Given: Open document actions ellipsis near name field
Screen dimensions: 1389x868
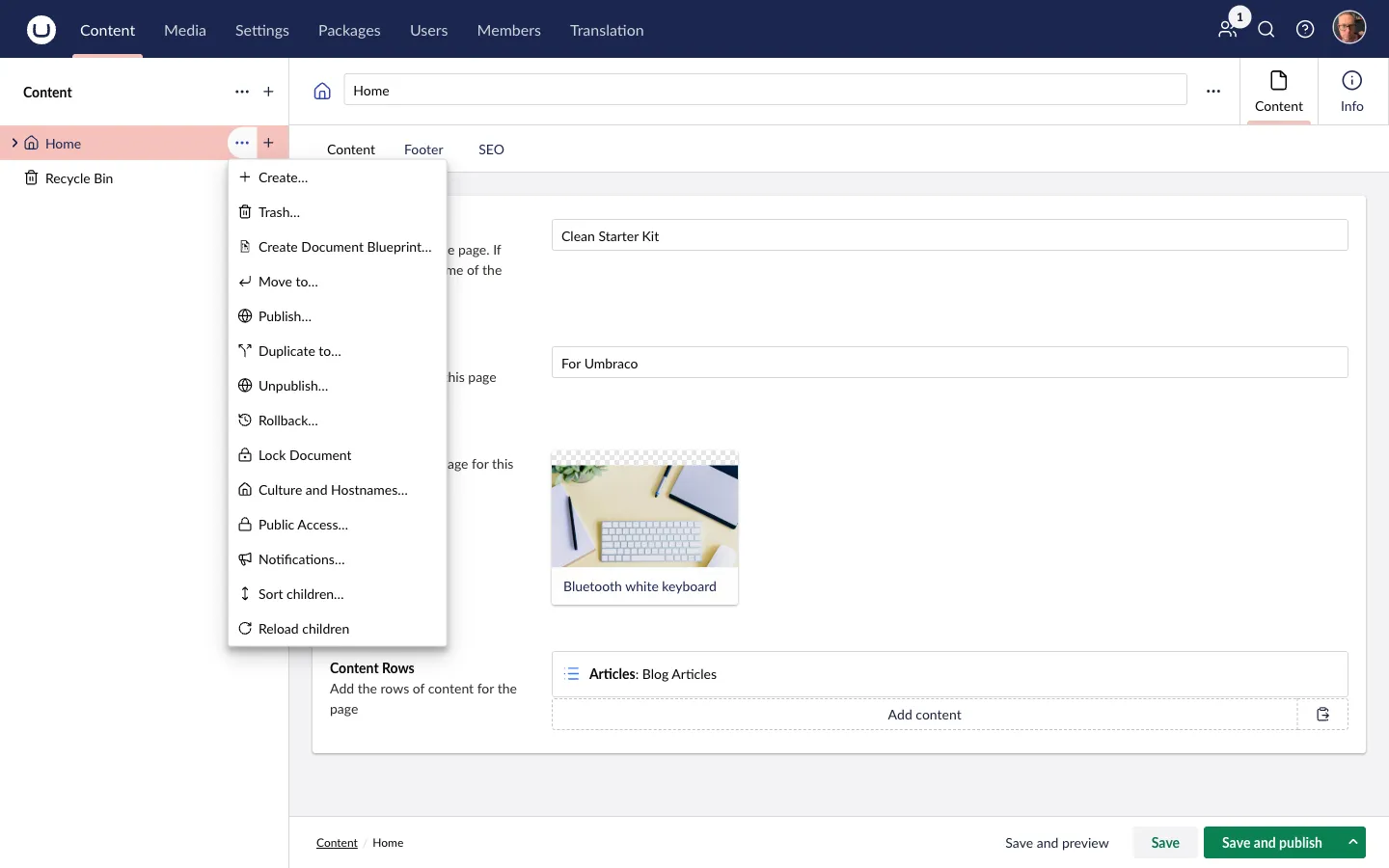Looking at the screenshot, I should click(1213, 90).
